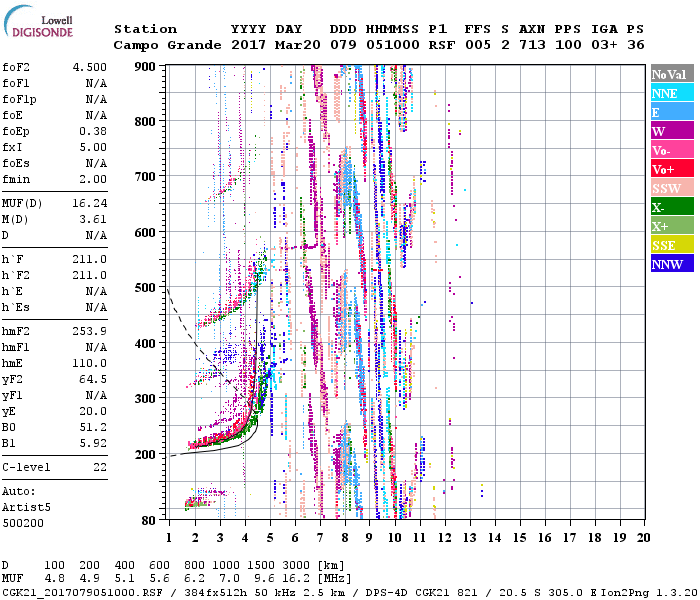Viewport: 700px width, 600px height.
Task: Click the PPS value 100
Action: pos(568,45)
